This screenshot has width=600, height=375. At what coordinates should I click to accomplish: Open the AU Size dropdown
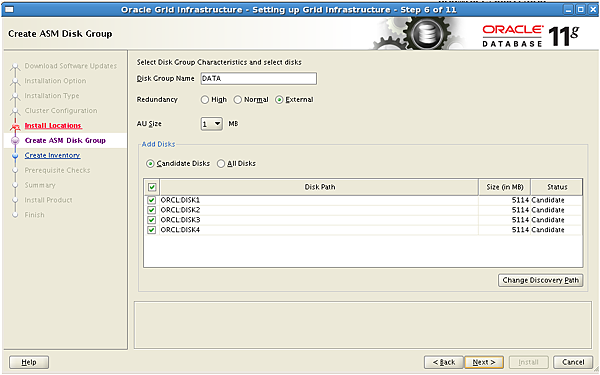coord(212,124)
